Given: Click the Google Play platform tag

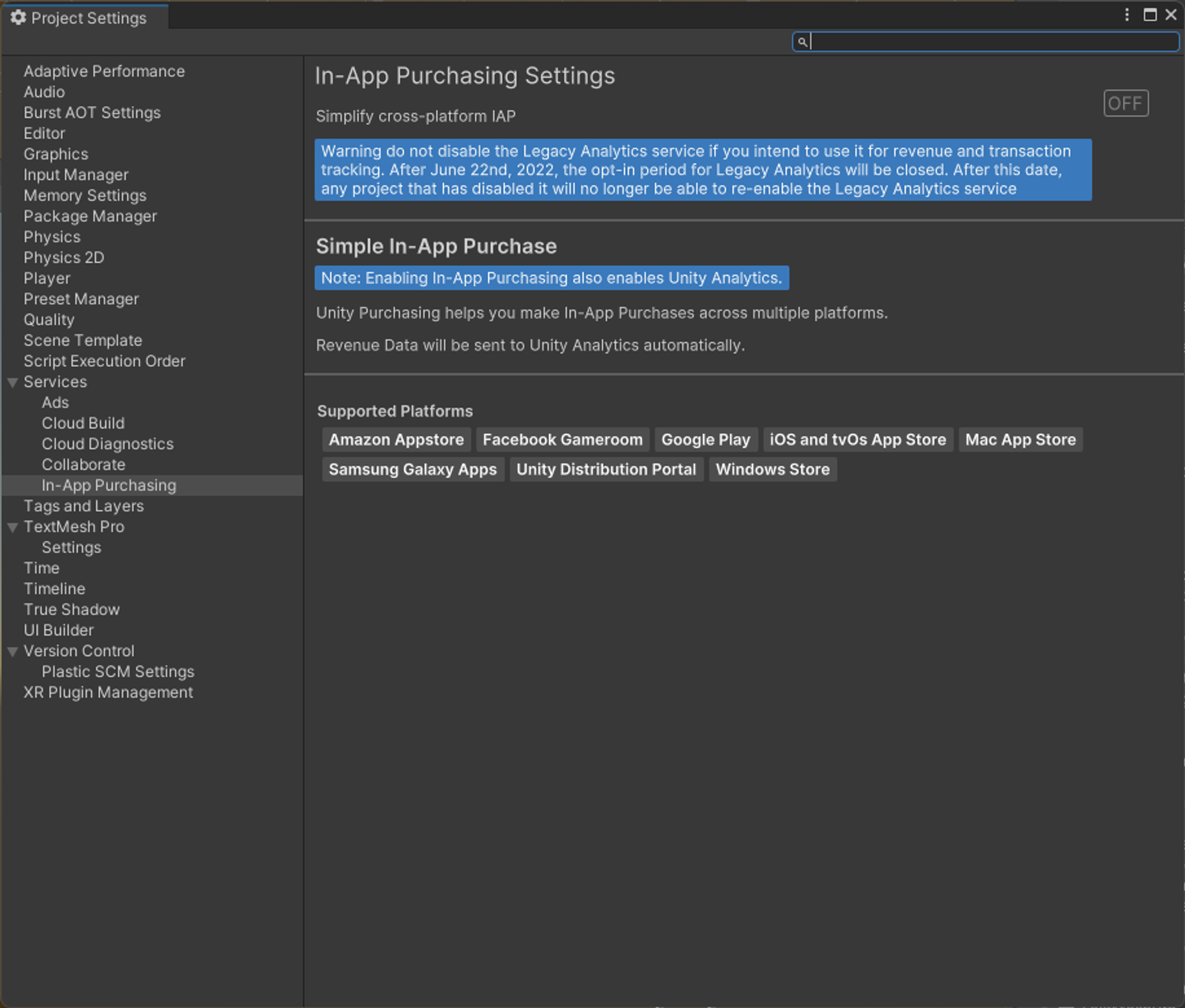Looking at the screenshot, I should (x=706, y=440).
